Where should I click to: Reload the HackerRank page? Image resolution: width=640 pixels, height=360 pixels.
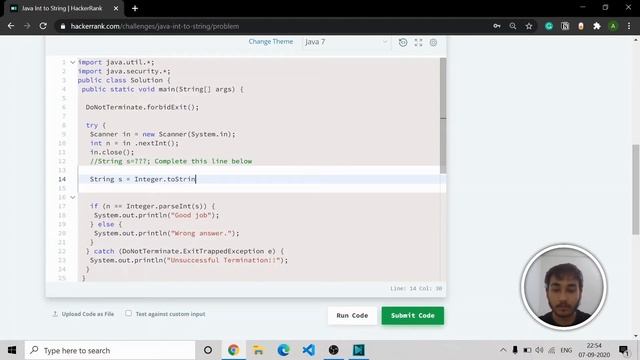(x=43, y=26)
